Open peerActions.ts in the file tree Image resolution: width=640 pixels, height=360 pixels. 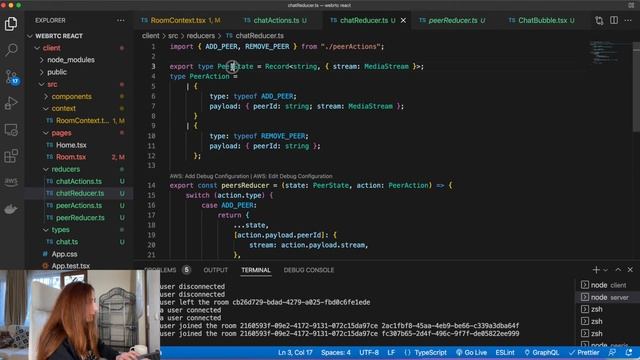click(79, 205)
